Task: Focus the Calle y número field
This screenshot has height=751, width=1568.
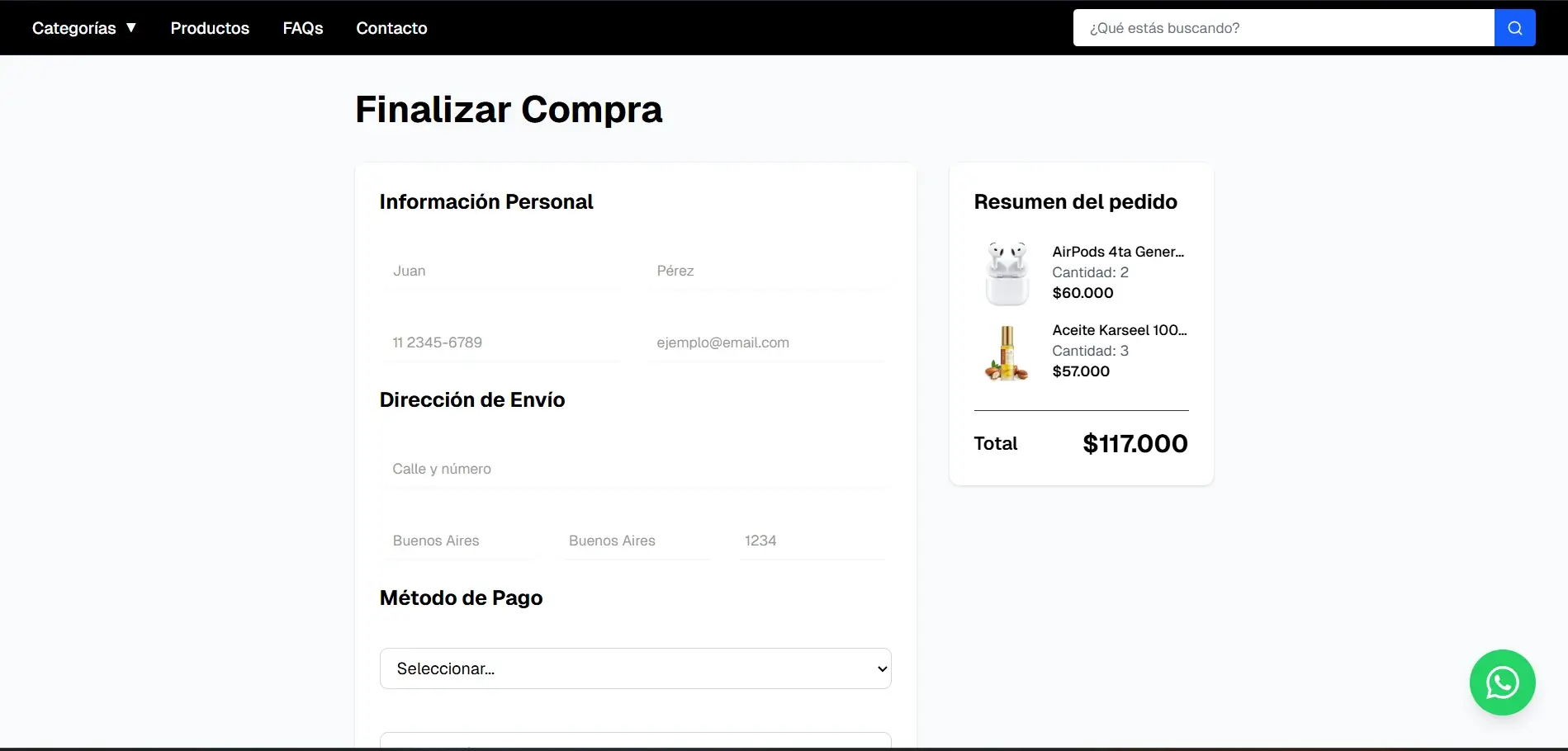Action: tap(634, 468)
